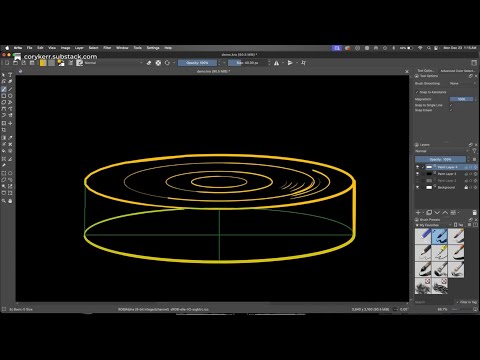Unlock the Background layer lock icon
The width and height of the screenshot is (480, 360).
[x=466, y=187]
